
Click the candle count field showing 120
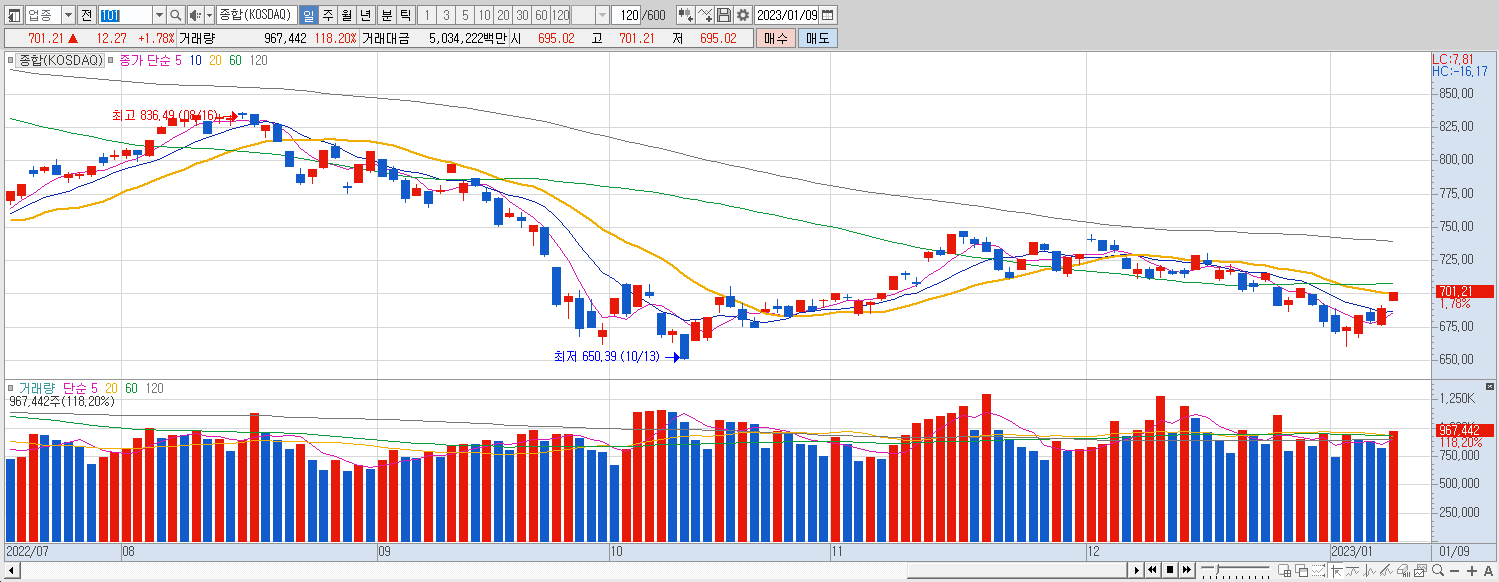pyautogui.click(x=627, y=15)
